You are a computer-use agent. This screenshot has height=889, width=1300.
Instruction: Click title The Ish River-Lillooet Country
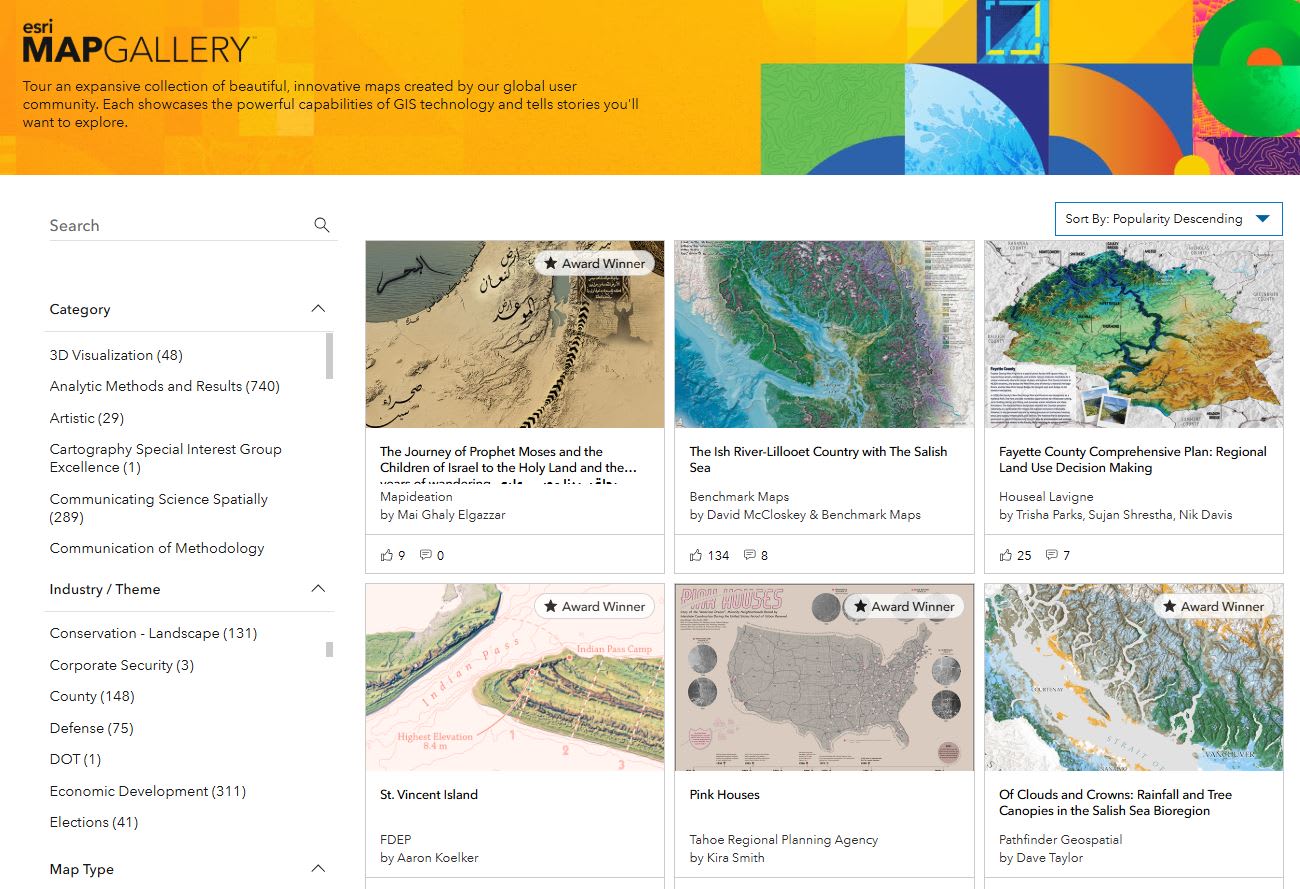tap(818, 459)
